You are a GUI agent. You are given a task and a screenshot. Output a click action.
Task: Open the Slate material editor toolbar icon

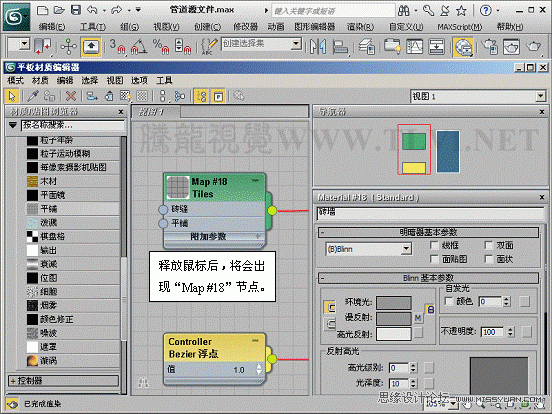coord(463,47)
